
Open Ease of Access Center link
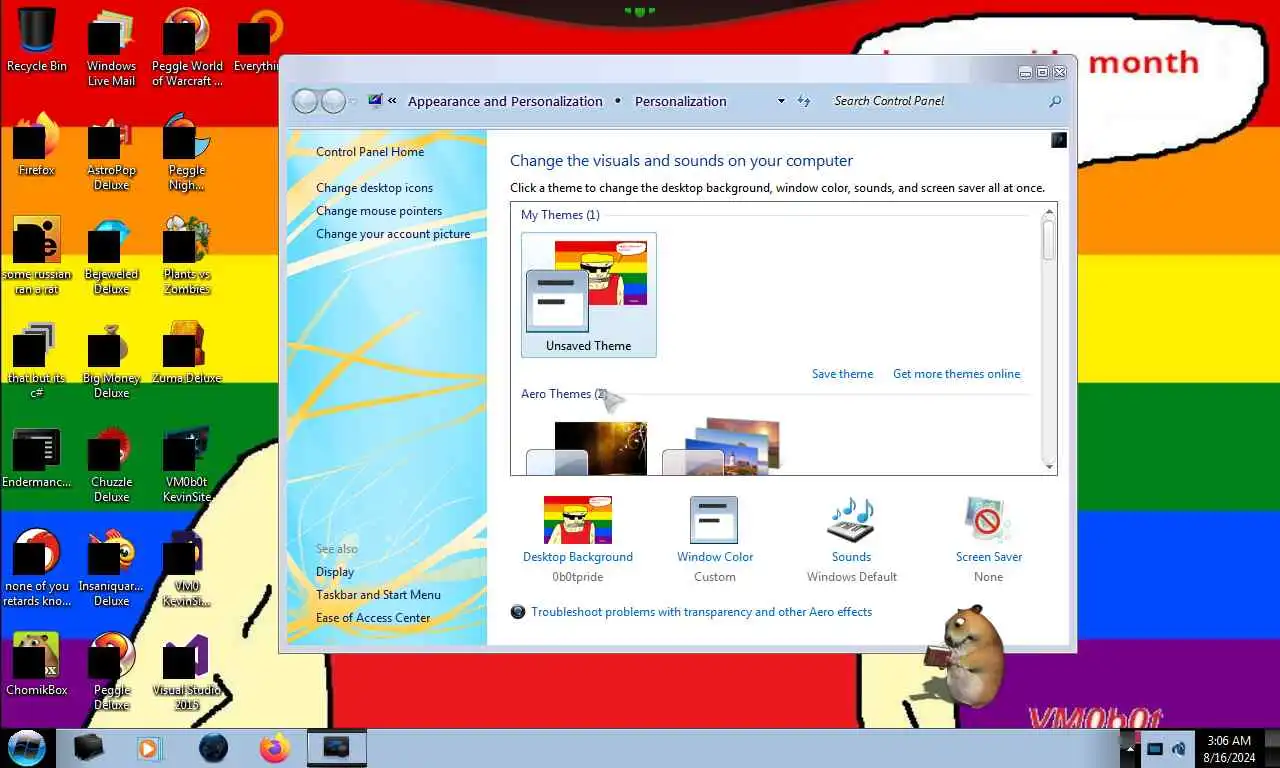pyautogui.click(x=373, y=618)
